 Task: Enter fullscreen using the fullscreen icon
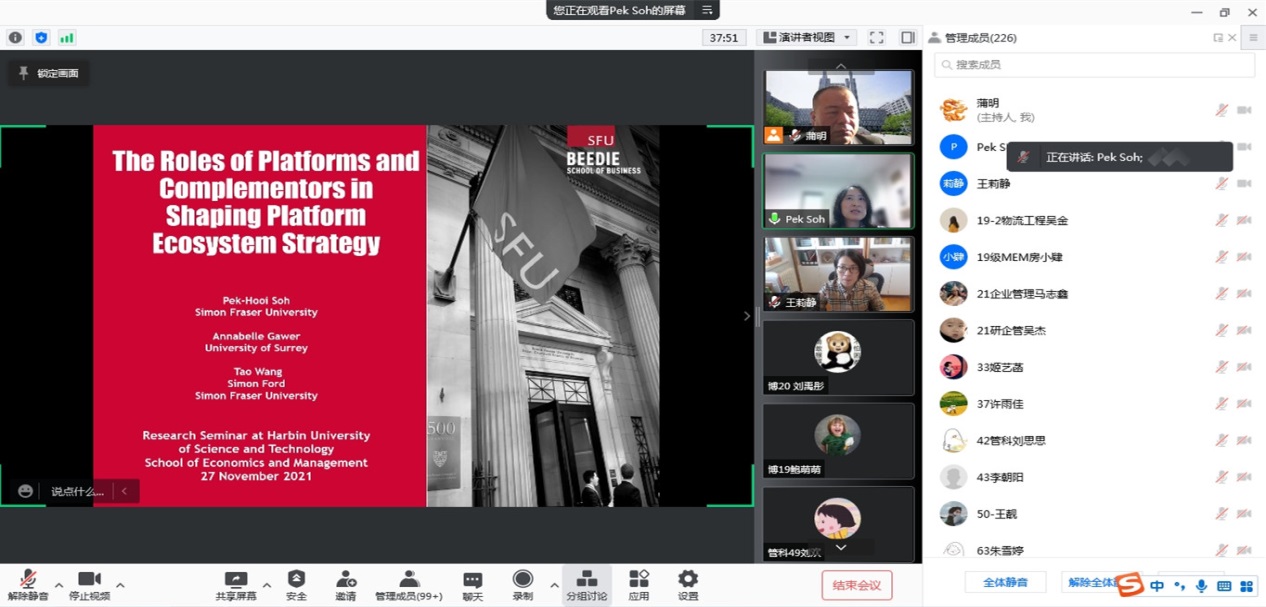(876, 38)
